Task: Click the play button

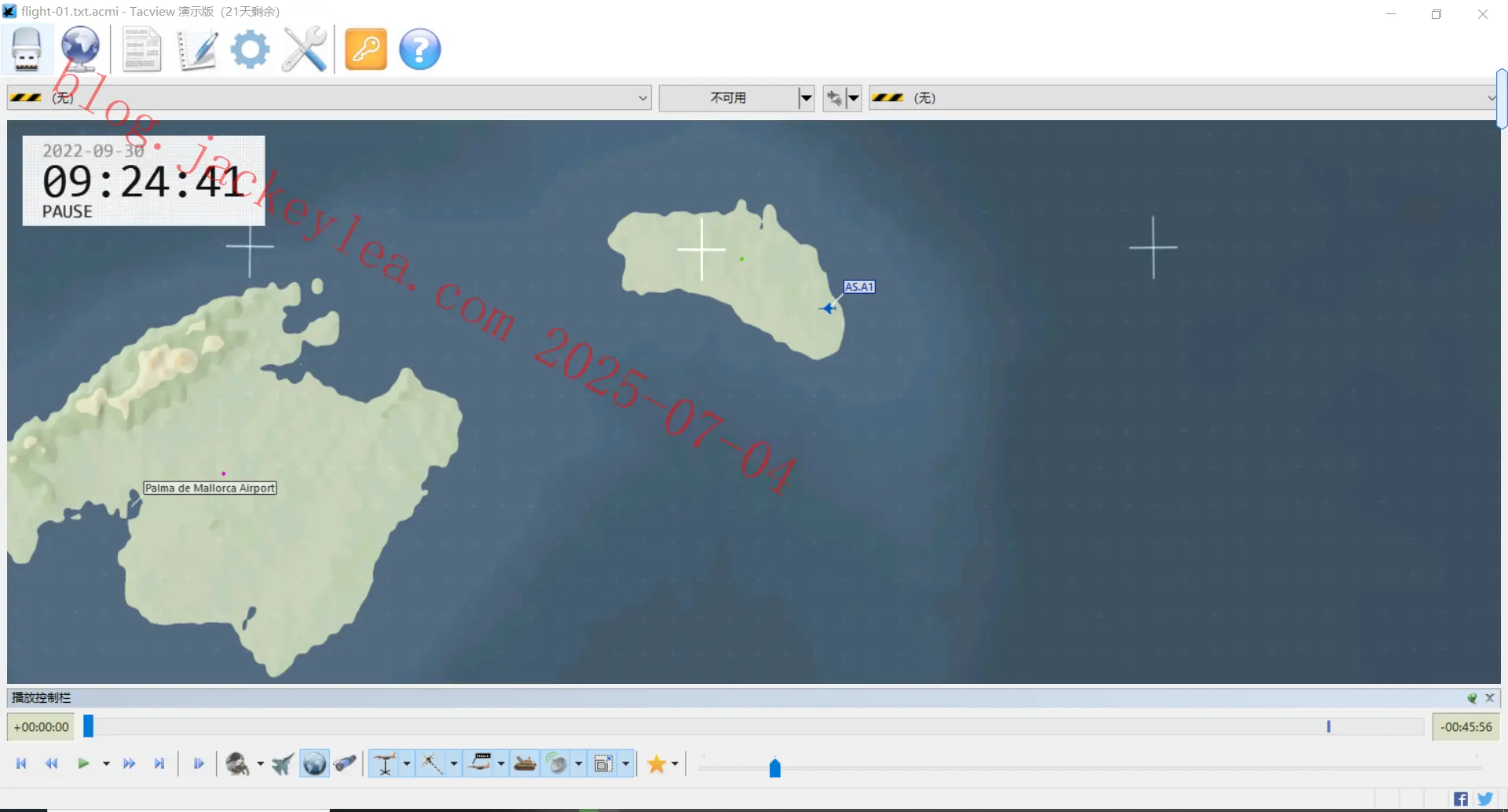Action: click(x=83, y=763)
